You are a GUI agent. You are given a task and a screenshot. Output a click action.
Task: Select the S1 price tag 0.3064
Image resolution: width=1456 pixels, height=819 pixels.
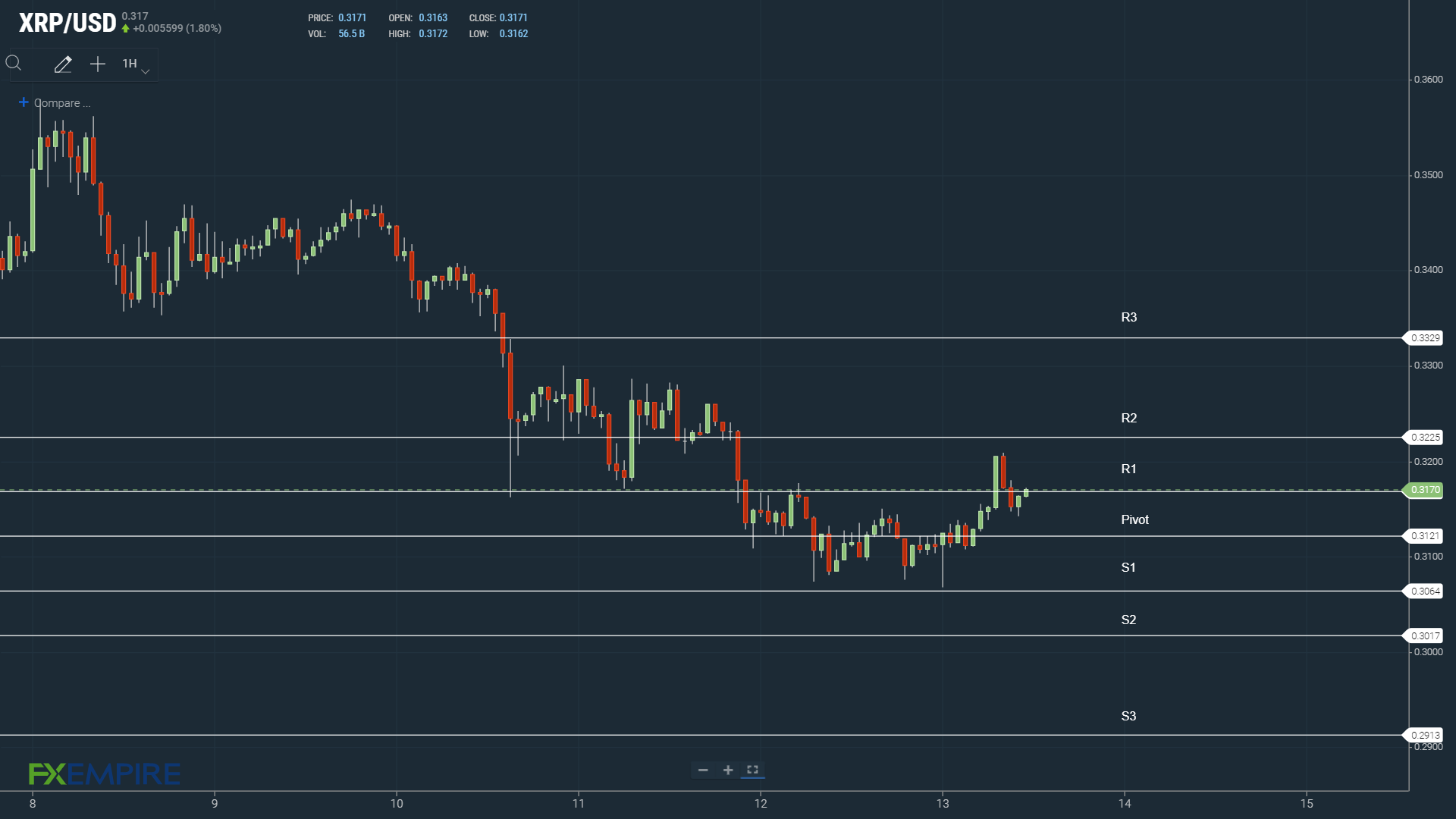point(1425,591)
